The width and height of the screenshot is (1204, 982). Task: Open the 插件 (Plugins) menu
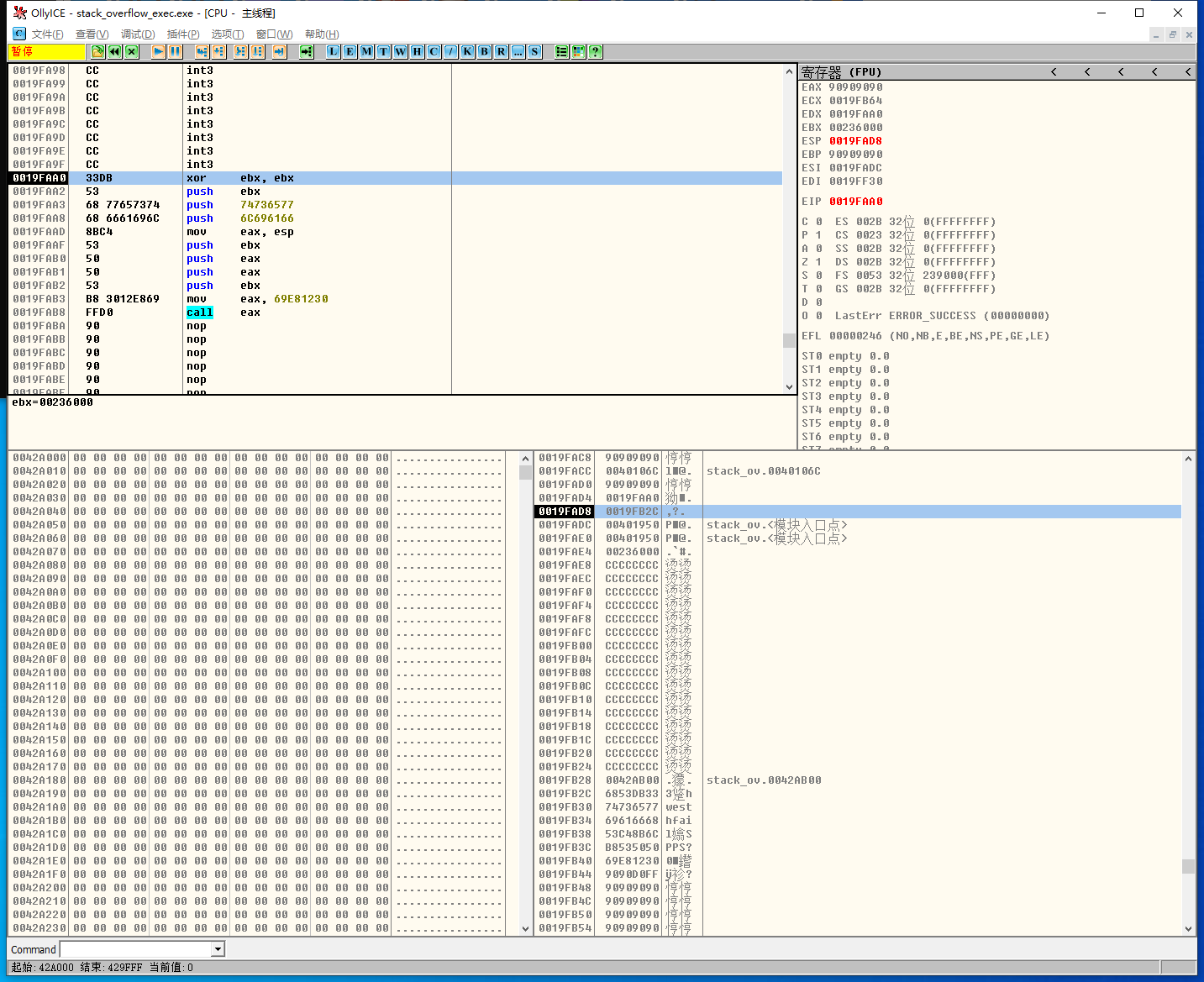pos(182,34)
